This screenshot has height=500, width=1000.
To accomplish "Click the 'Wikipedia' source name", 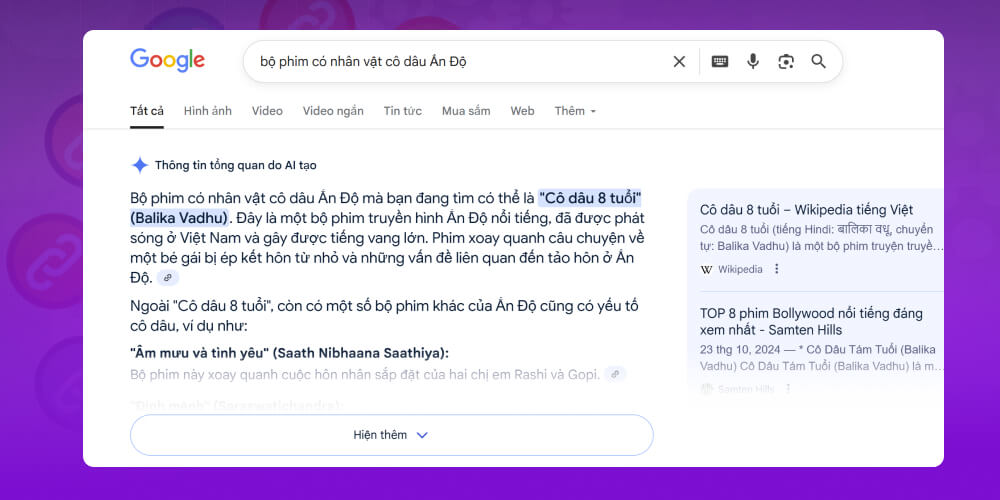I will (x=740, y=269).
